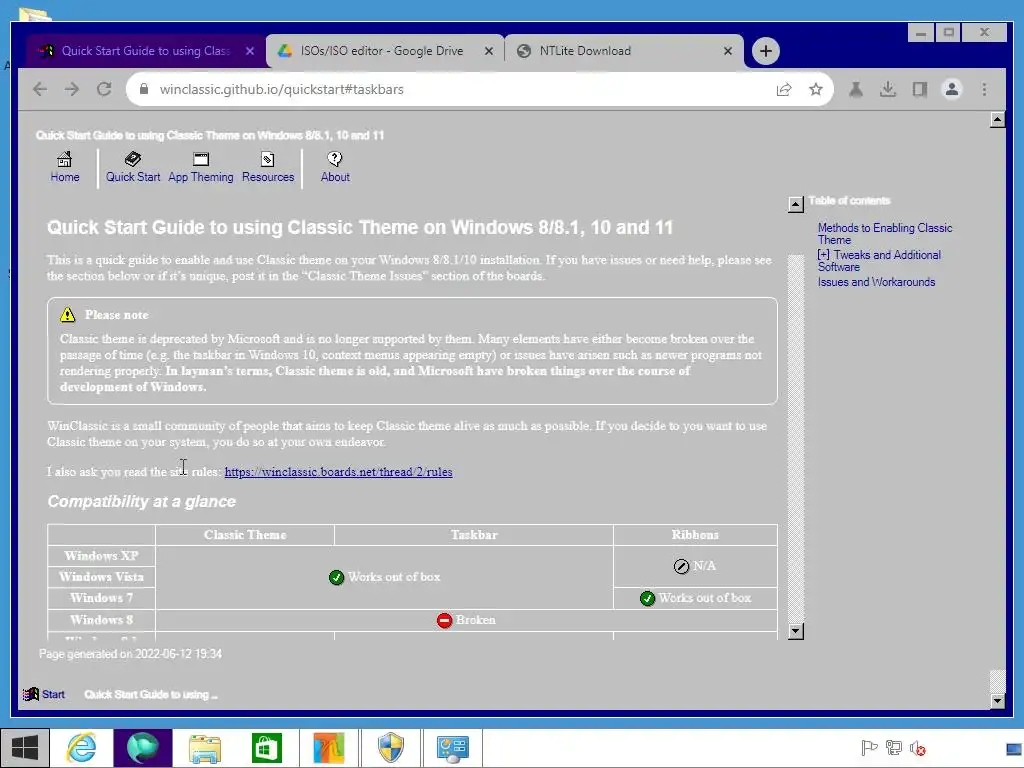The image size is (1024, 768).
Task: Jump to Methods to Enabling Classic Theme
Action: click(885, 234)
